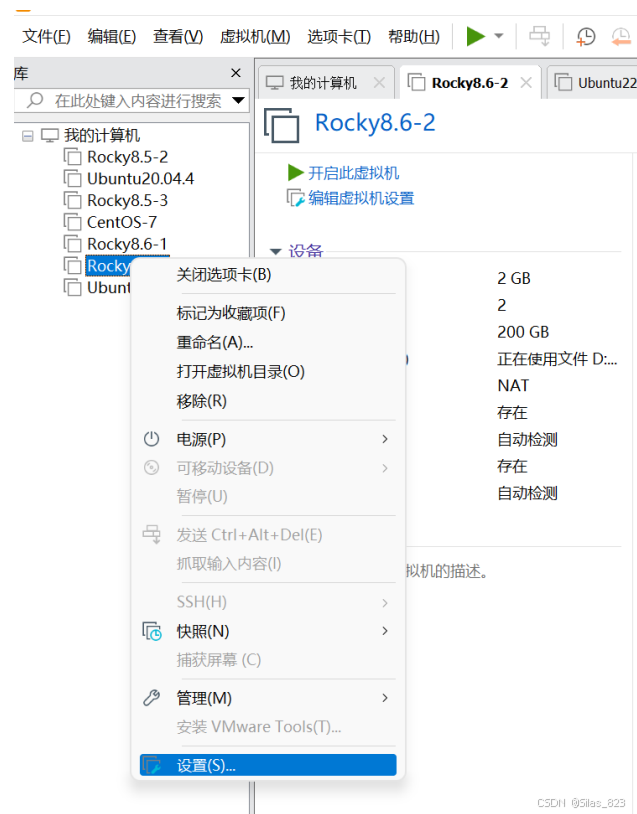Image resolution: width=637 pixels, height=814 pixels.
Task: Choose 关闭选项卡(B) in context menu
Action: click(268, 275)
